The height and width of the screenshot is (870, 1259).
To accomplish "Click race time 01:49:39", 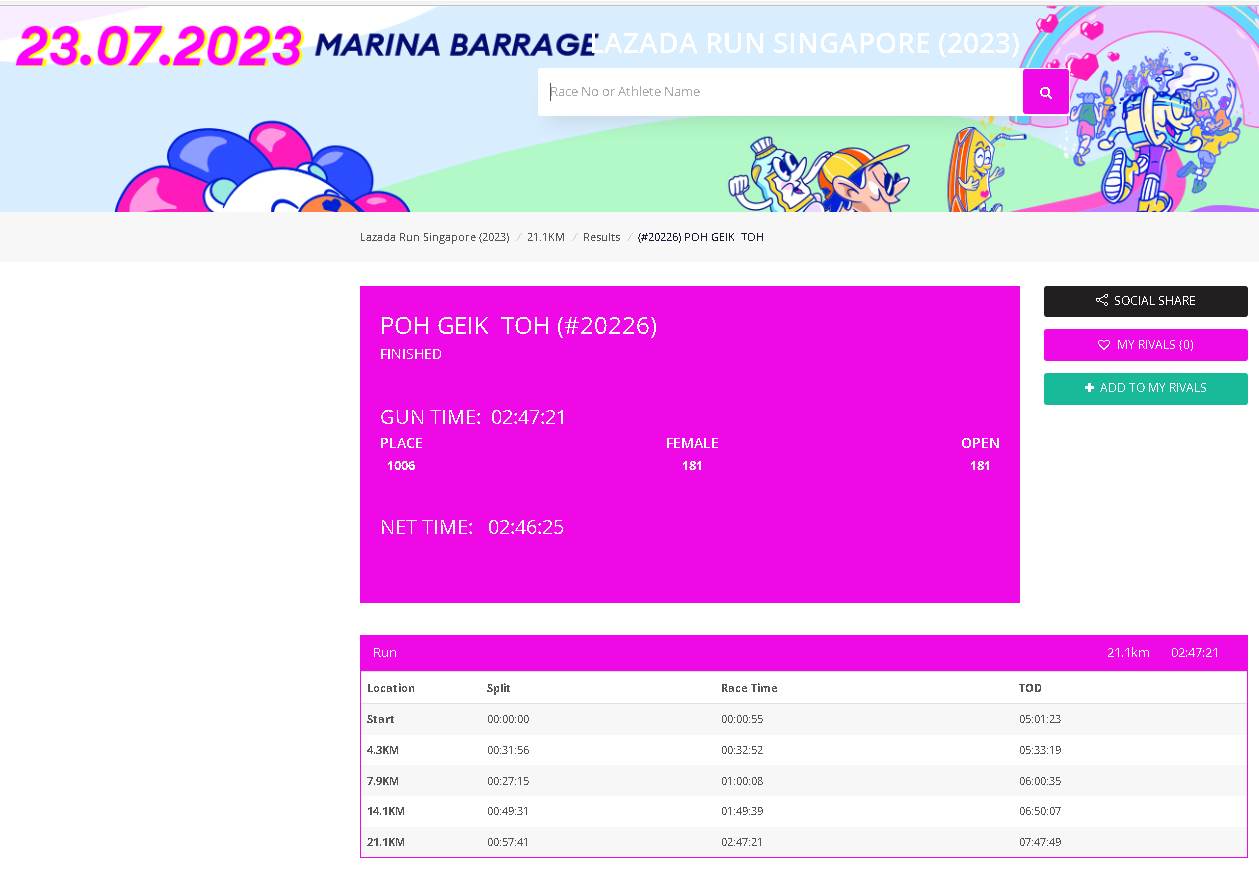I will (x=742, y=811).
